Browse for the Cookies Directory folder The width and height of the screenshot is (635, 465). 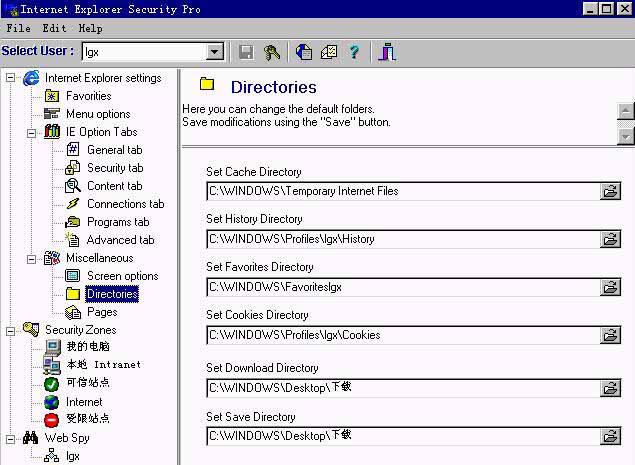pyautogui.click(x=610, y=335)
